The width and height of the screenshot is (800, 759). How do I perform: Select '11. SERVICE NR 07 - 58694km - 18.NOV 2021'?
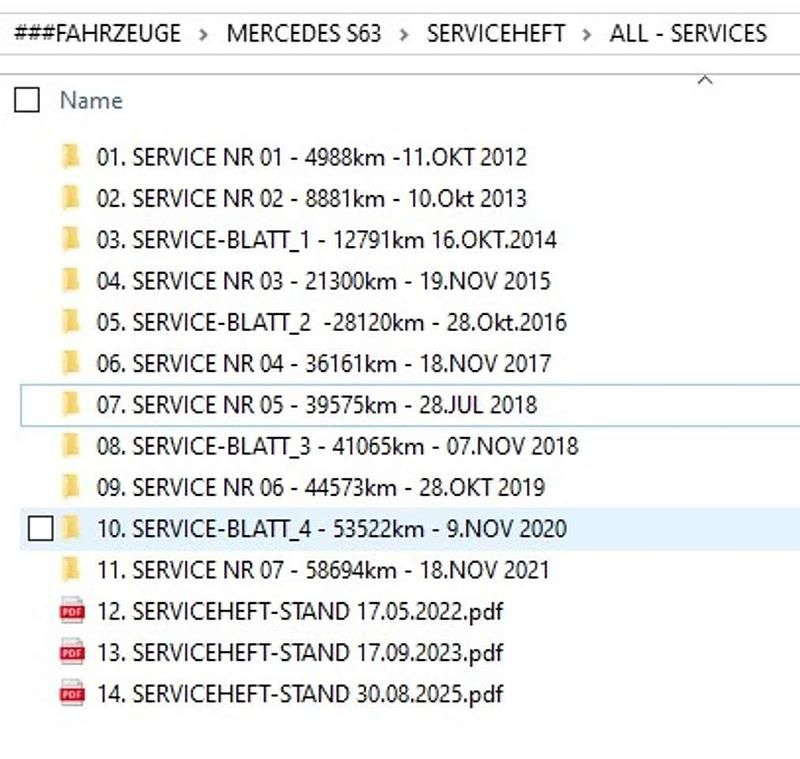pyautogui.click(x=323, y=570)
